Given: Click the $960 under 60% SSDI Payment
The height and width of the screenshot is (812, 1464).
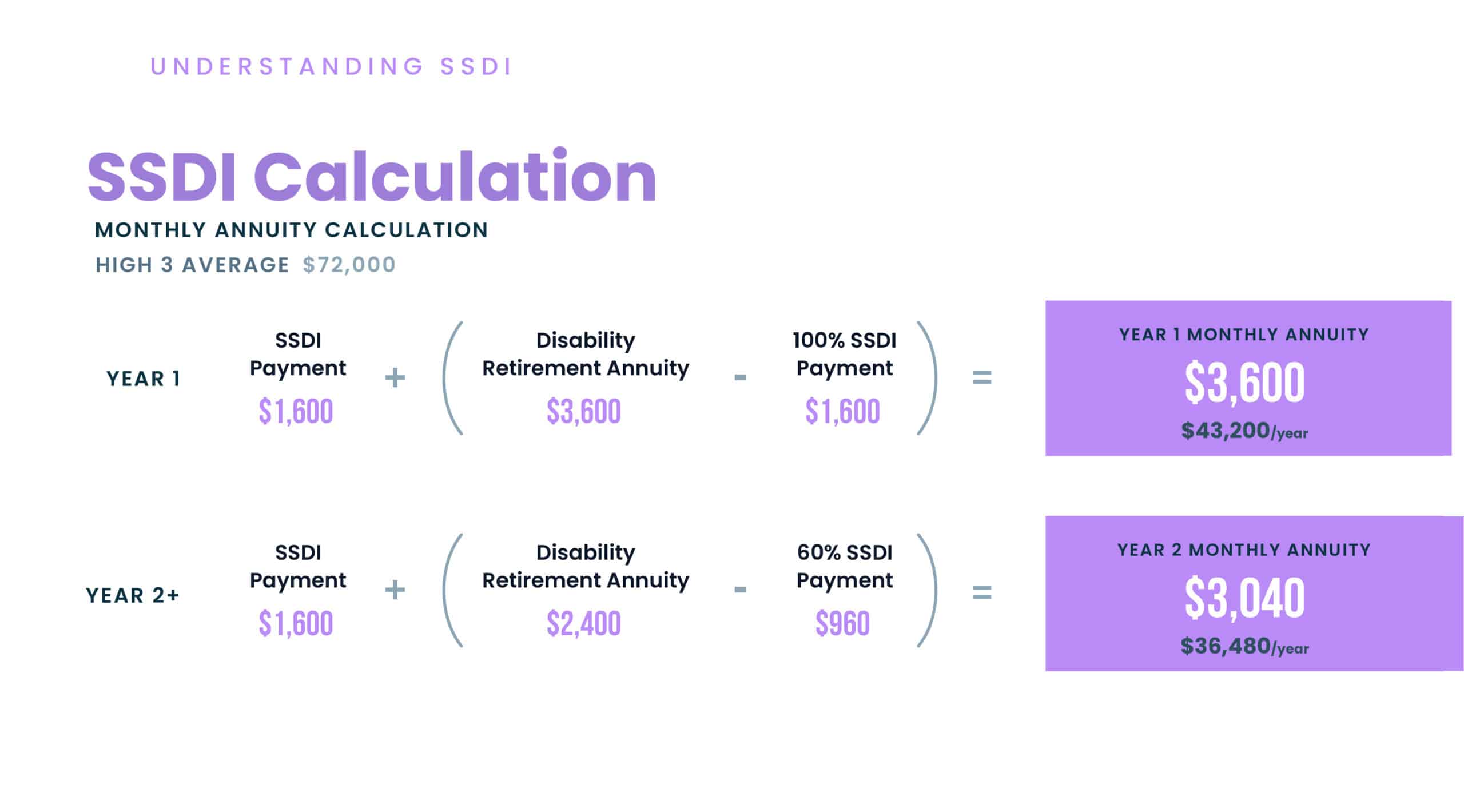Looking at the screenshot, I should click(x=843, y=623).
